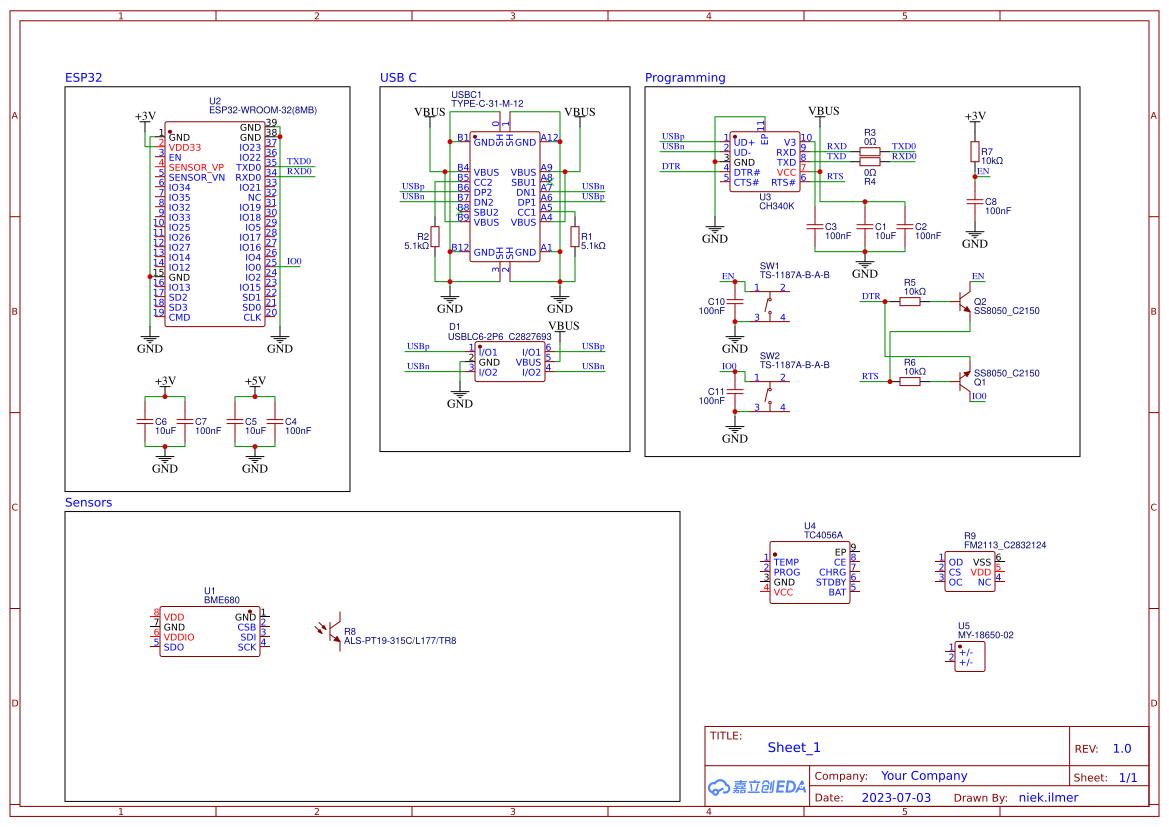Screen dimensions: 1169x827
Task: Select the SW1 push-button switch symbol
Action: (769, 304)
